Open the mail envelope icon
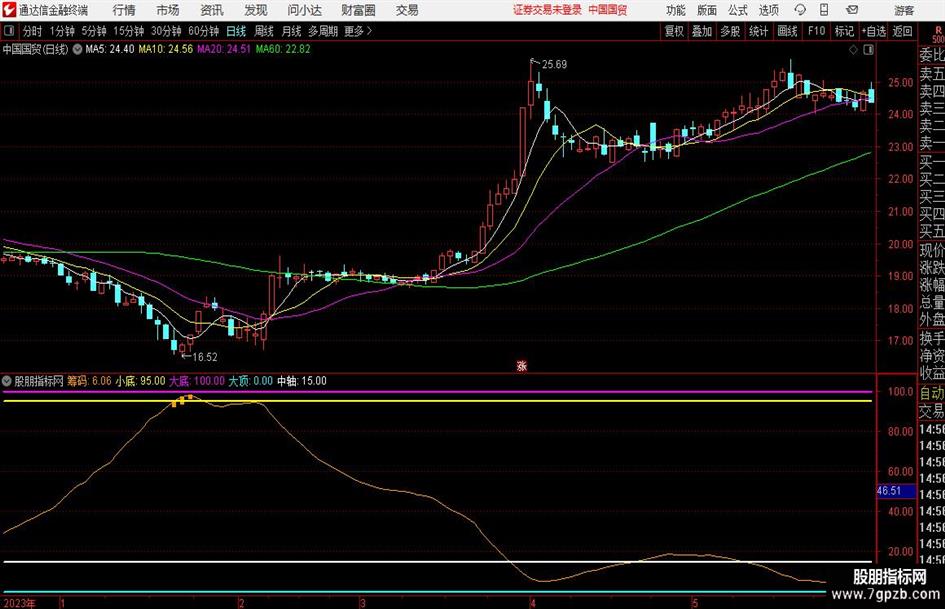 852,10
